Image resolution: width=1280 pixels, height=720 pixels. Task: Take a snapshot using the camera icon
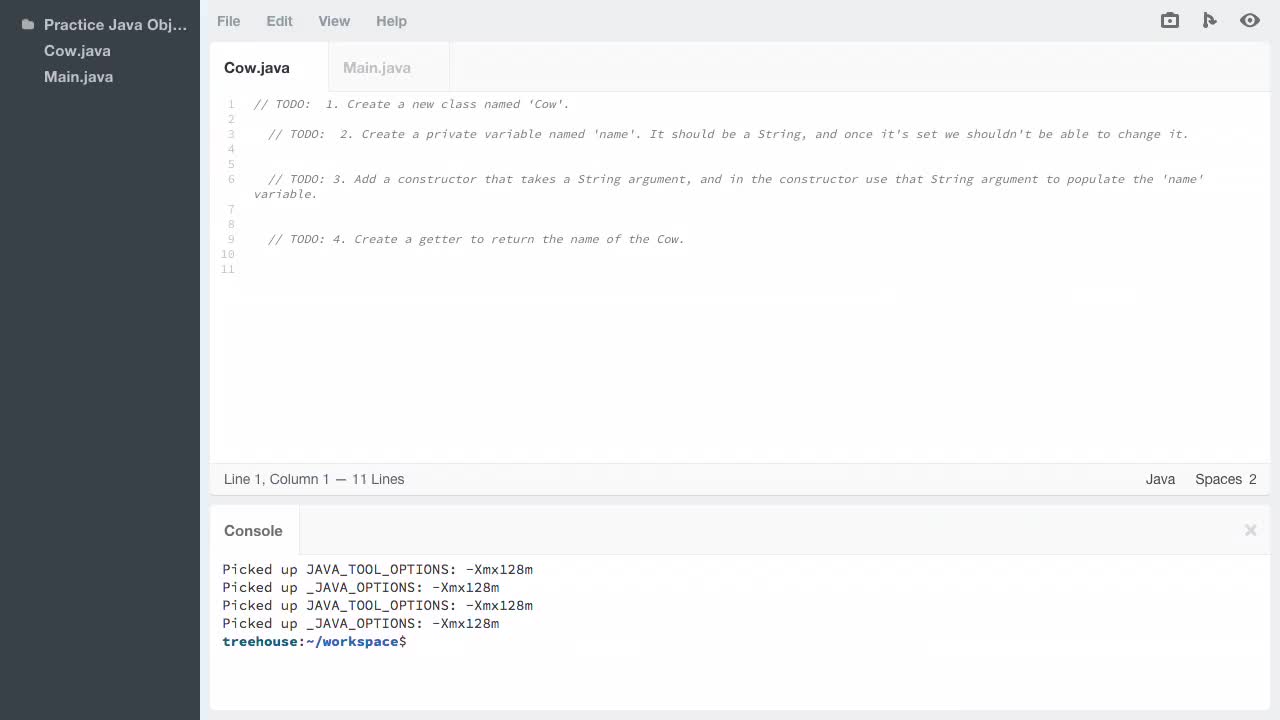click(1169, 20)
